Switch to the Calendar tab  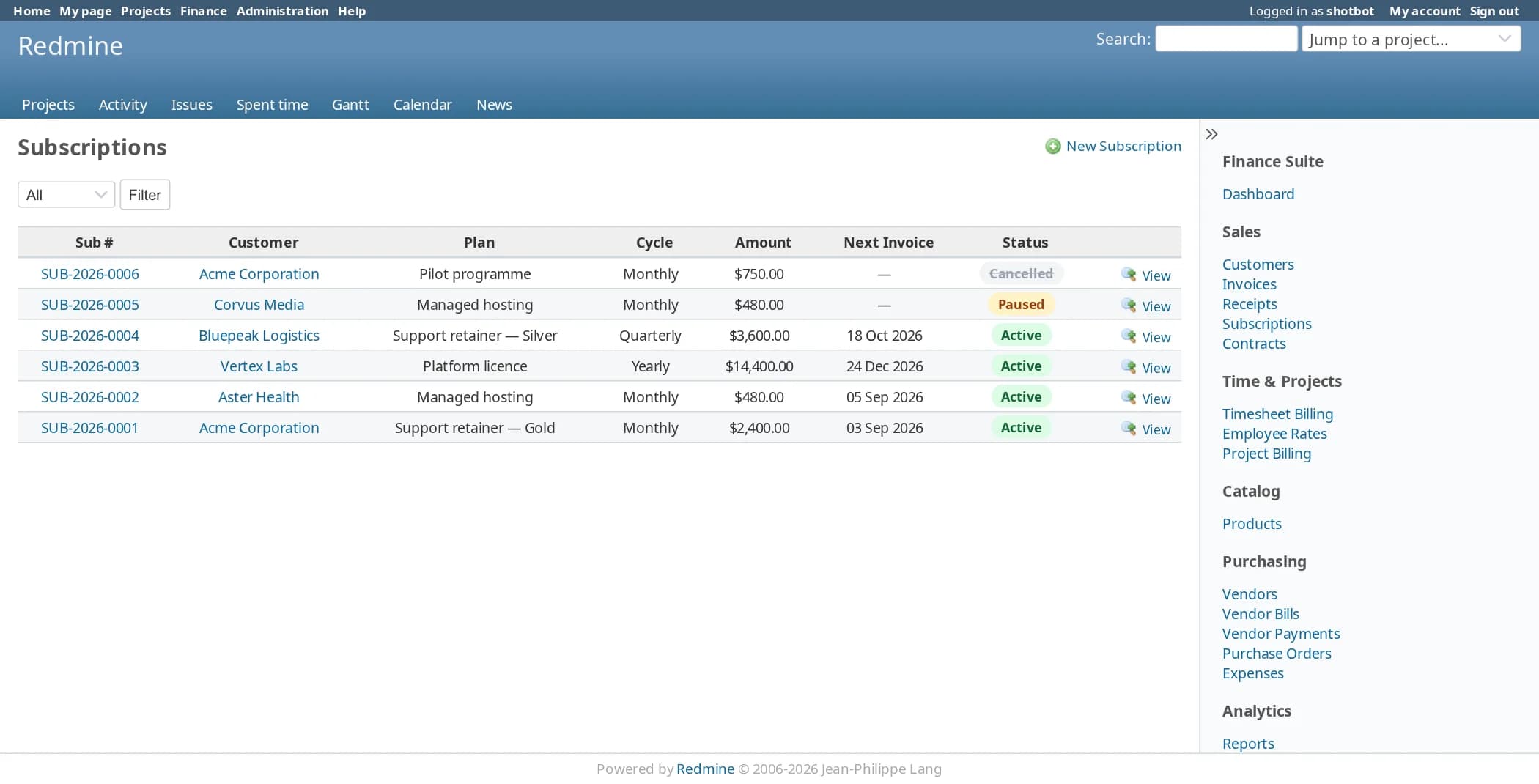tap(423, 105)
